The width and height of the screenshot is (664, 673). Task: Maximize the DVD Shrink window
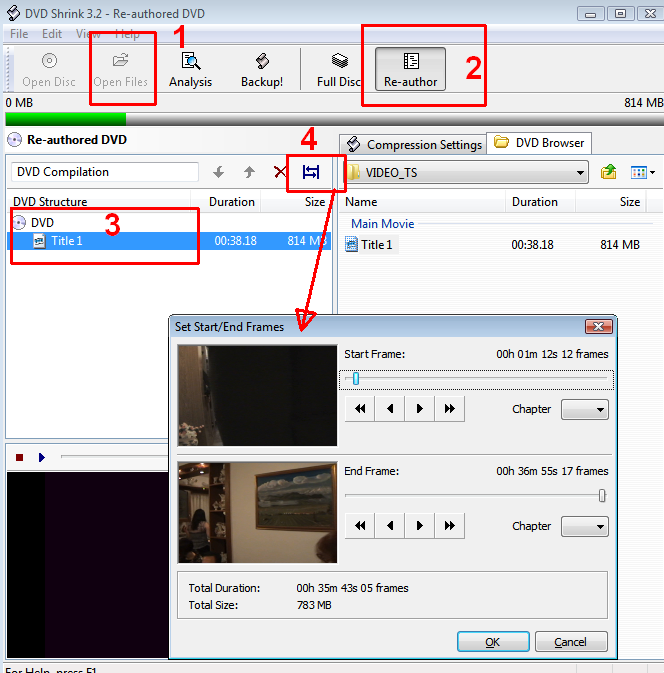(620, 14)
